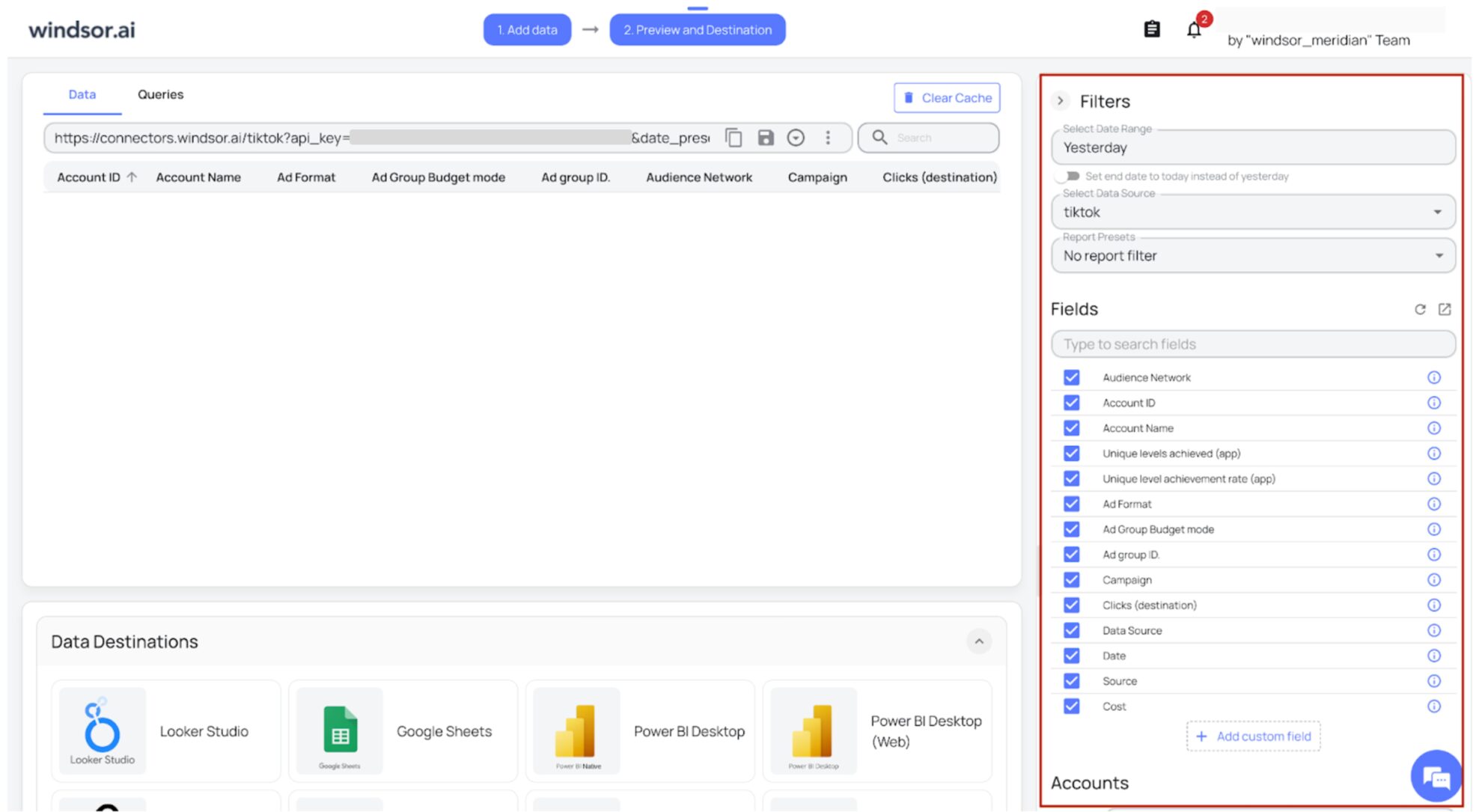Refresh the Fields list

[1420, 309]
